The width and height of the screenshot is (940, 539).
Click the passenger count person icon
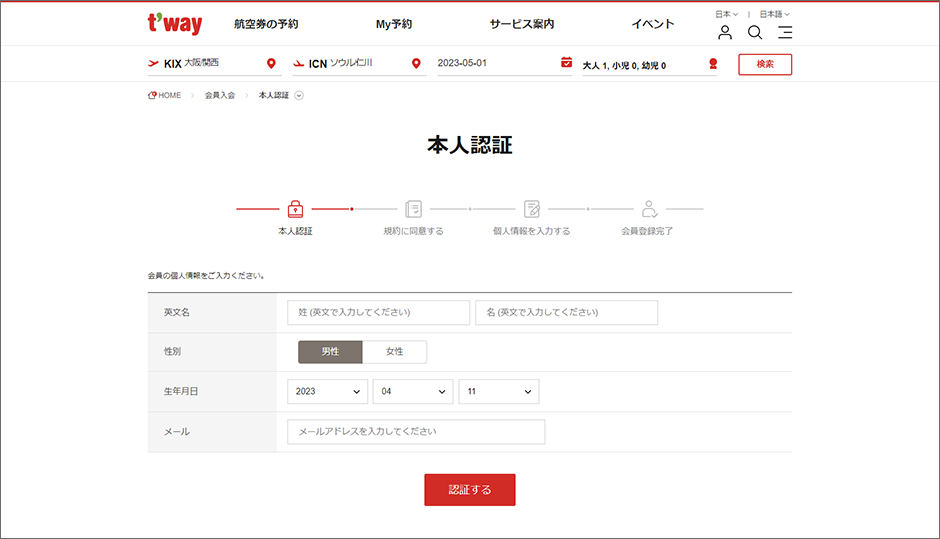[712, 64]
